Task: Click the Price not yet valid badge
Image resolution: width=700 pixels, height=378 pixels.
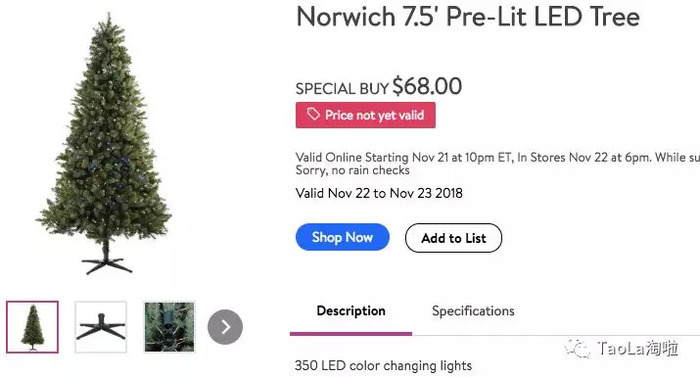Action: [x=365, y=115]
